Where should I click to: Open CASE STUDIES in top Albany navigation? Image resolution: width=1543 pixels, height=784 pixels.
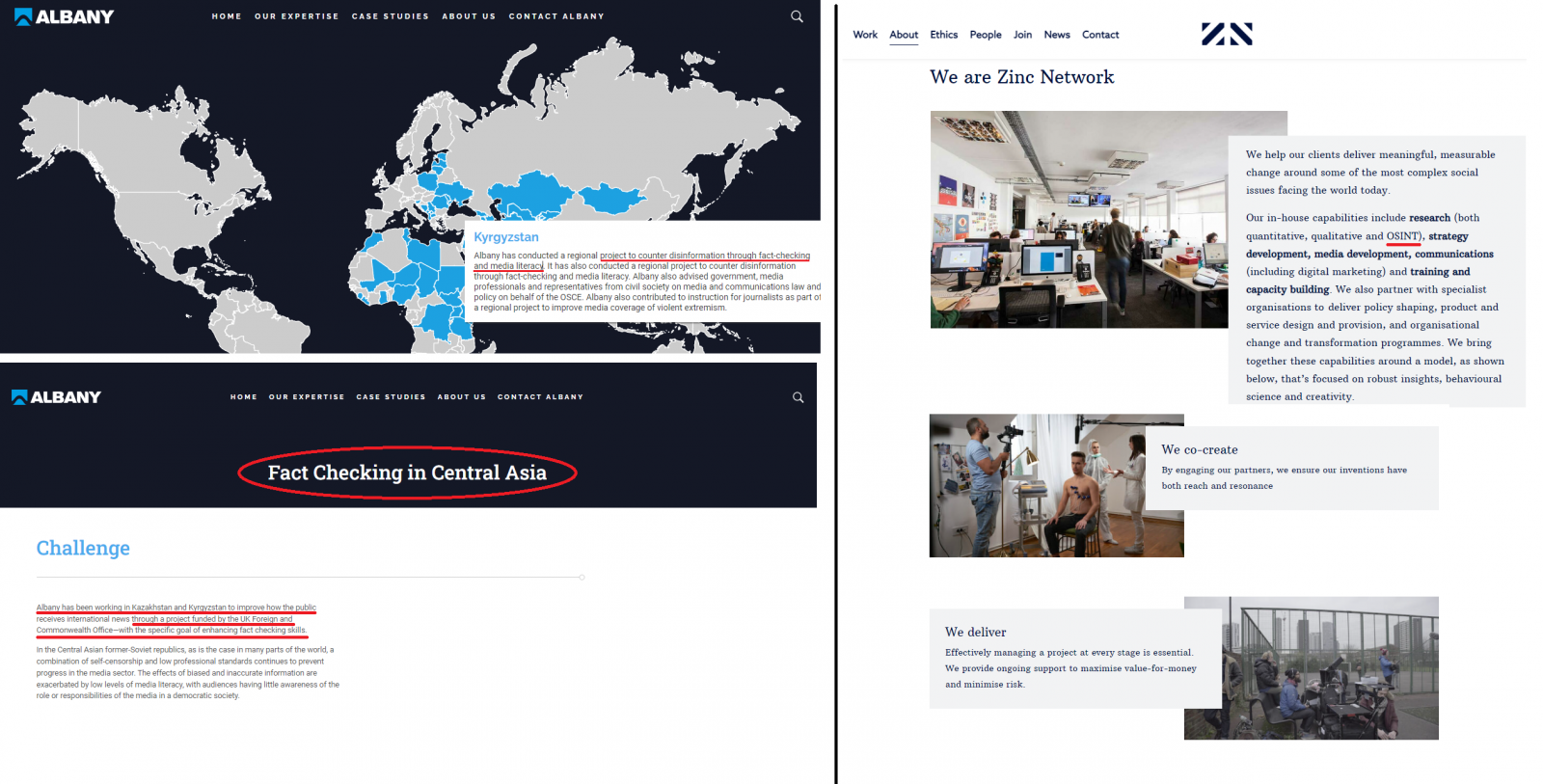coord(391,16)
